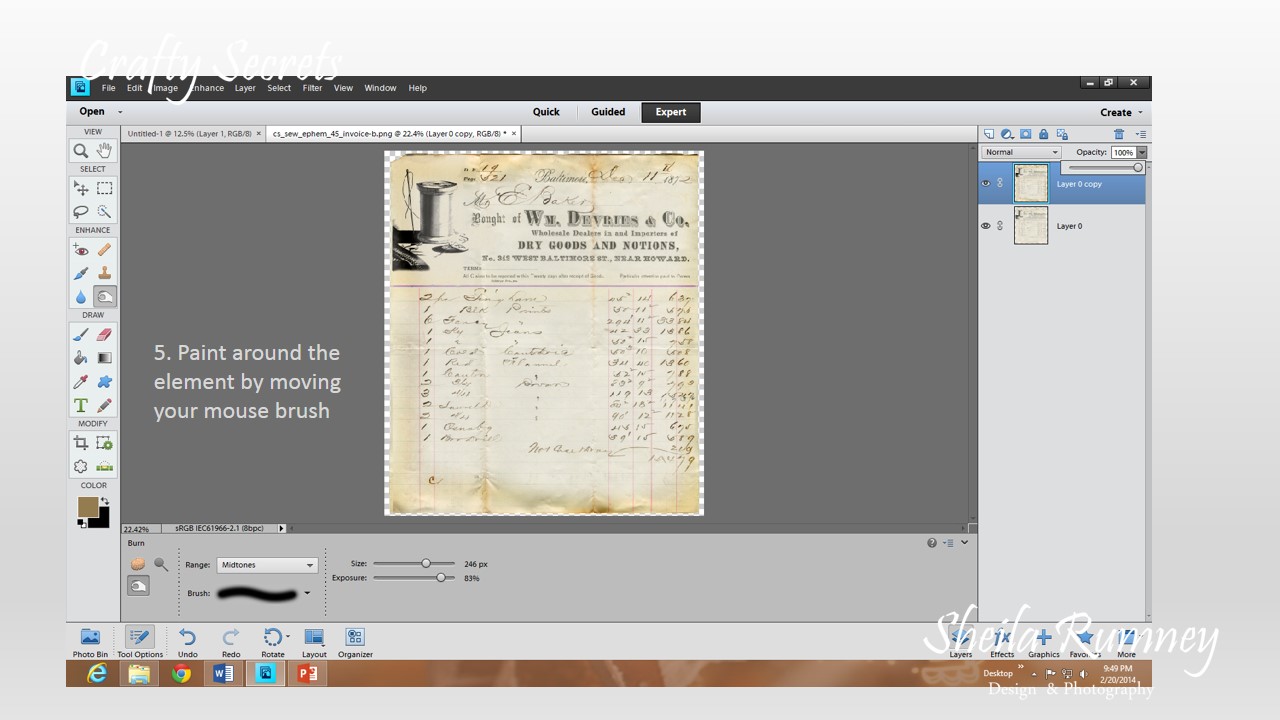Create a new layer in the Layers panel
1280x720 pixels.
click(989, 134)
